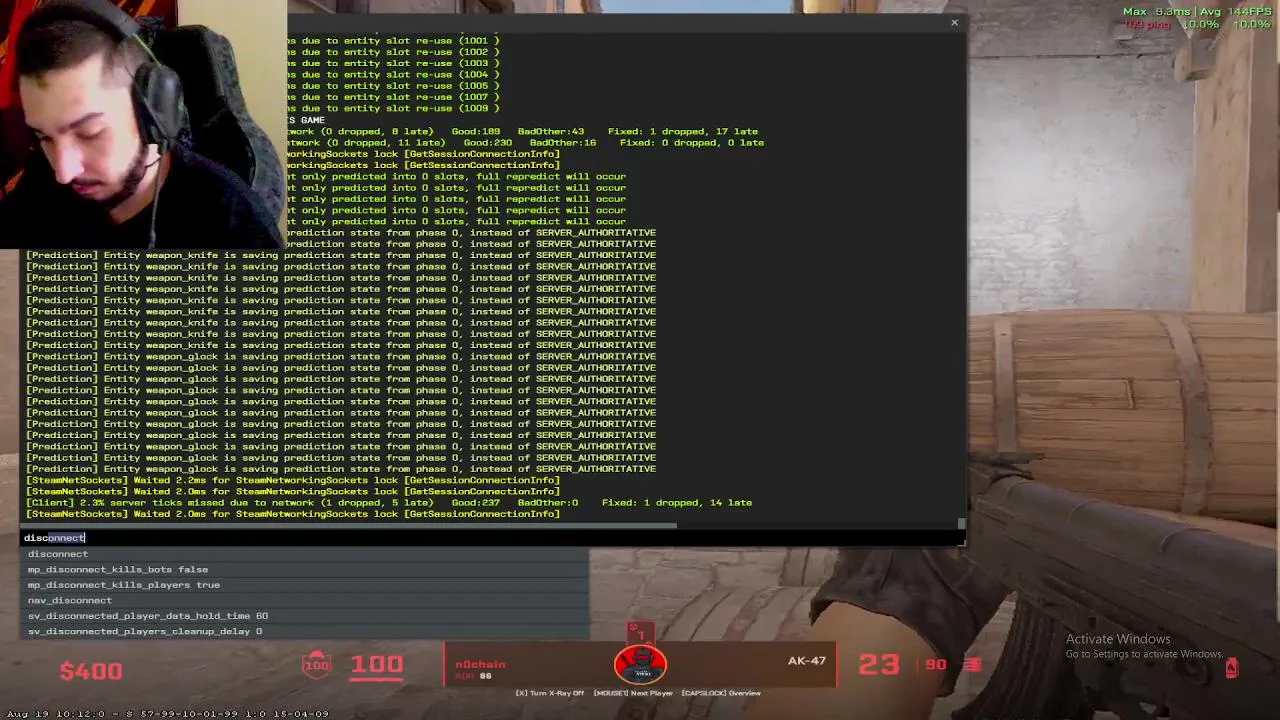Click the console horizontal scrollbar
Screen dimensions: 1280x720
click(350, 524)
